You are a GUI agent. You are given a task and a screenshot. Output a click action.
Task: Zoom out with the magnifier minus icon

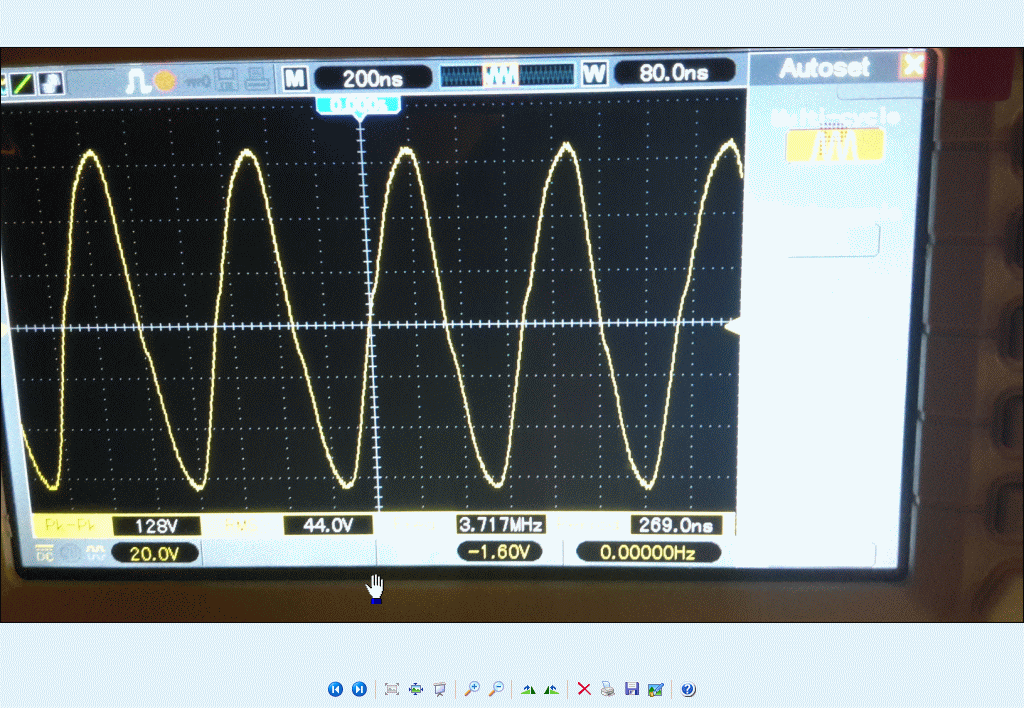point(495,689)
